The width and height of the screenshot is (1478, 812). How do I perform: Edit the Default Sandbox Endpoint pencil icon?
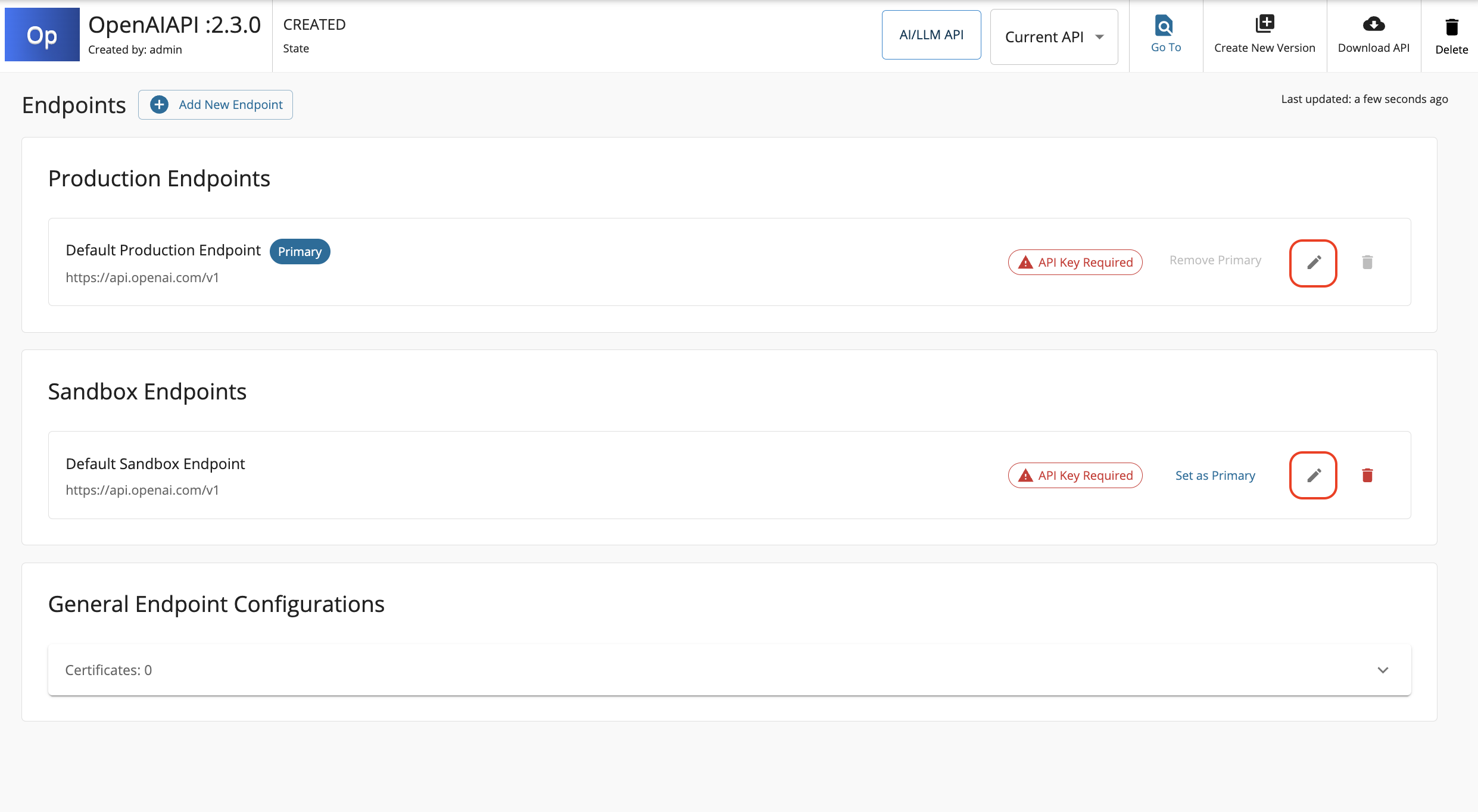pyautogui.click(x=1314, y=475)
